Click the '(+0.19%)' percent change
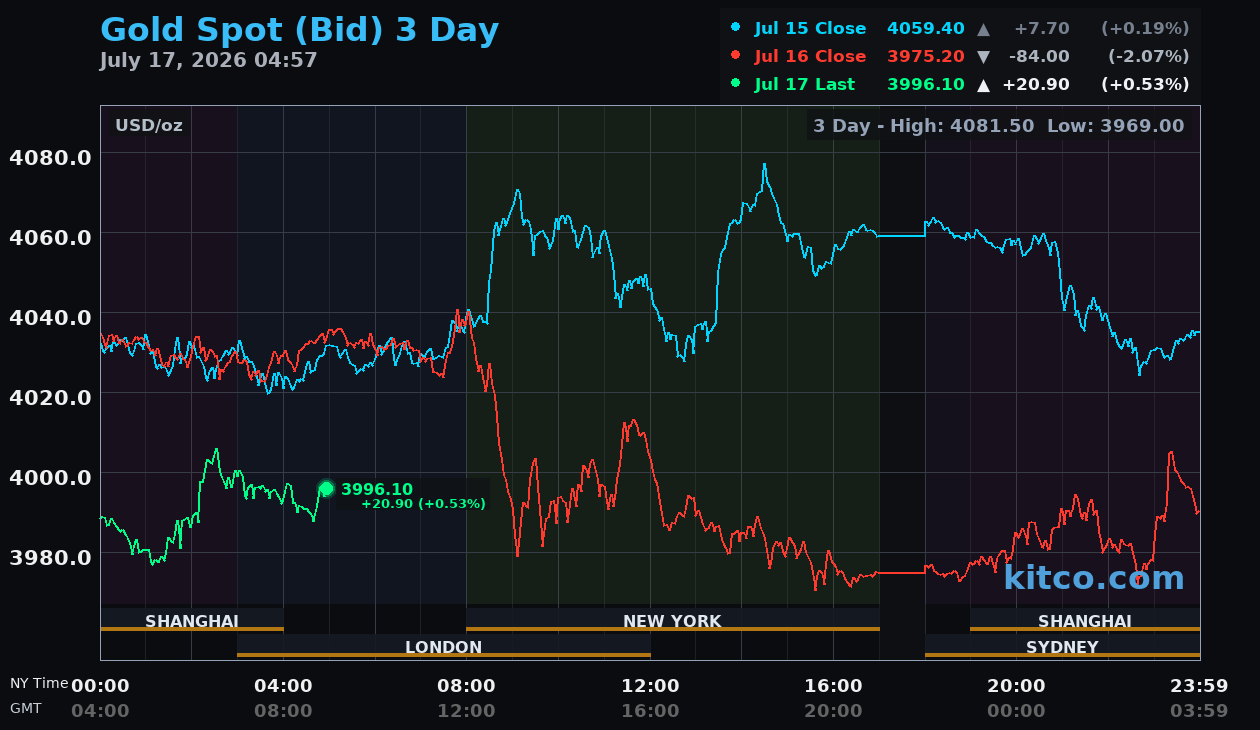The image size is (1260, 730). pyautogui.click(x=1145, y=28)
